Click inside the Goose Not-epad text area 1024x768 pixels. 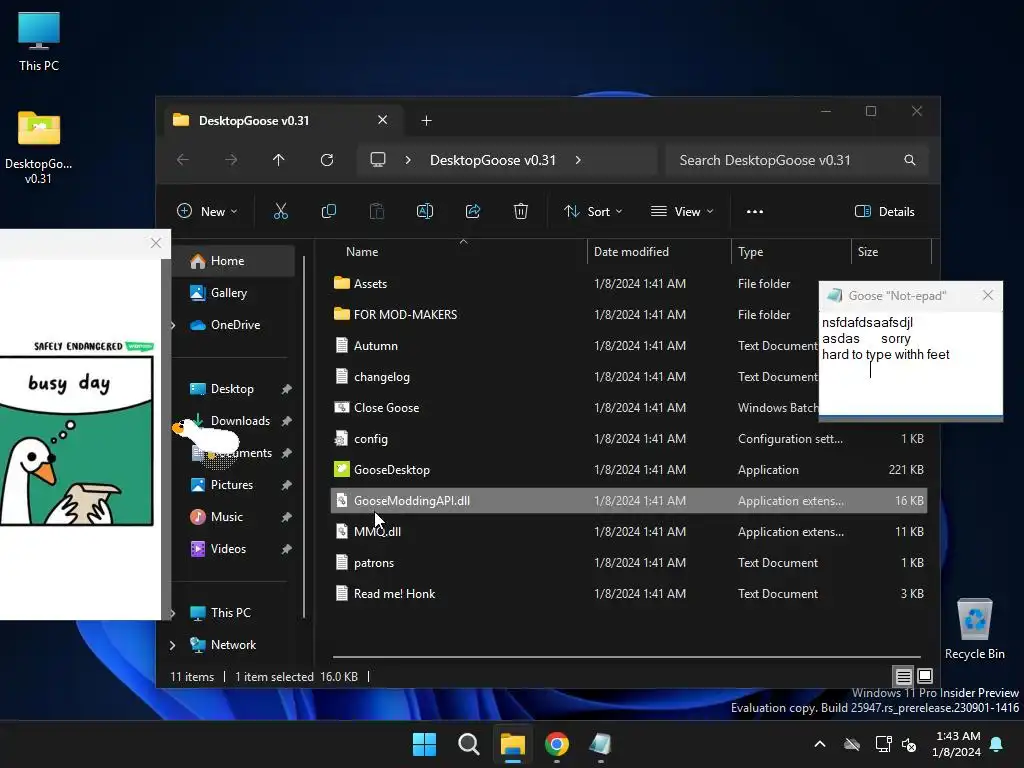(x=910, y=363)
